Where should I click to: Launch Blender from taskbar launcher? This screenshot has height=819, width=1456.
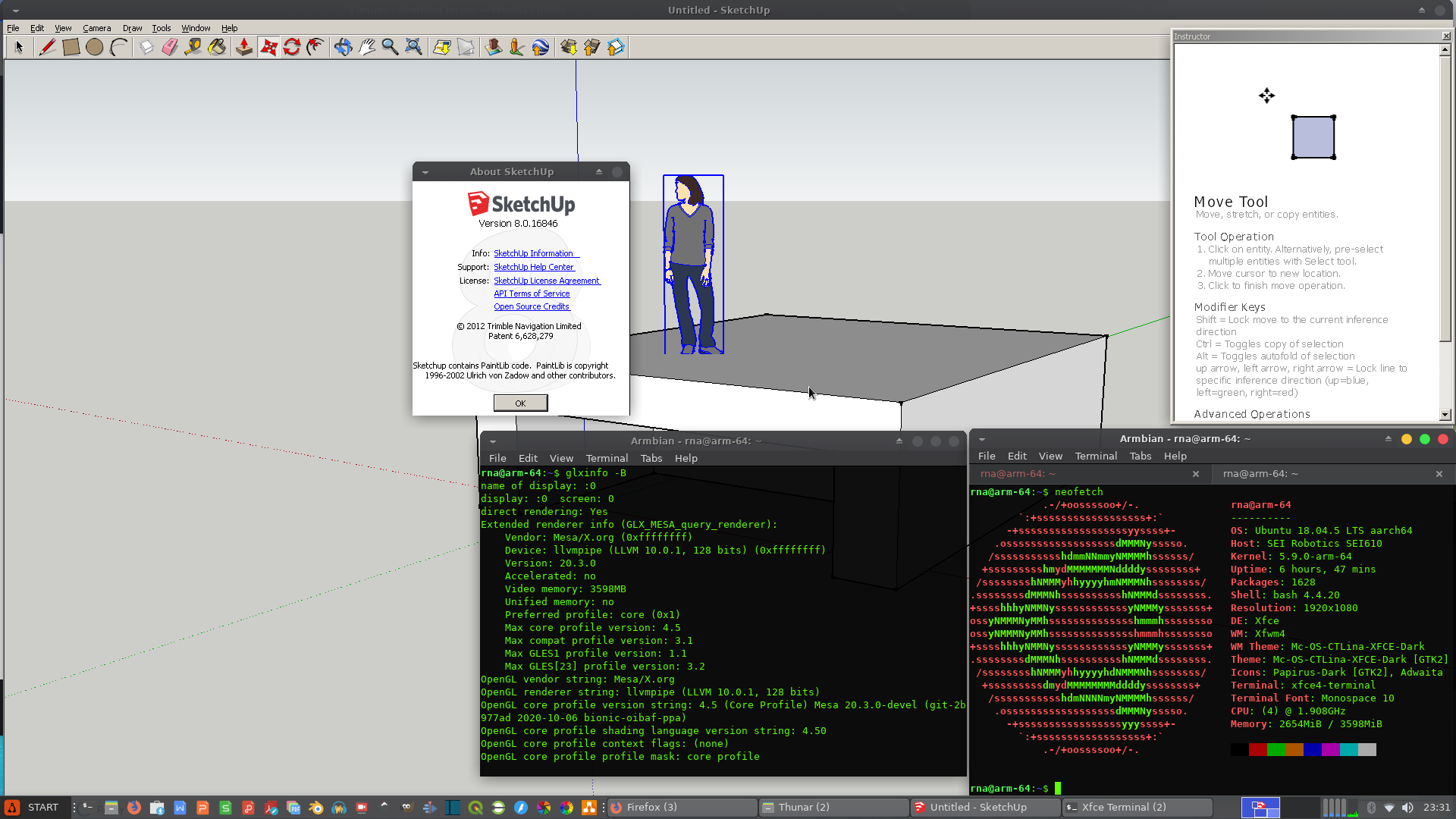tap(316, 808)
